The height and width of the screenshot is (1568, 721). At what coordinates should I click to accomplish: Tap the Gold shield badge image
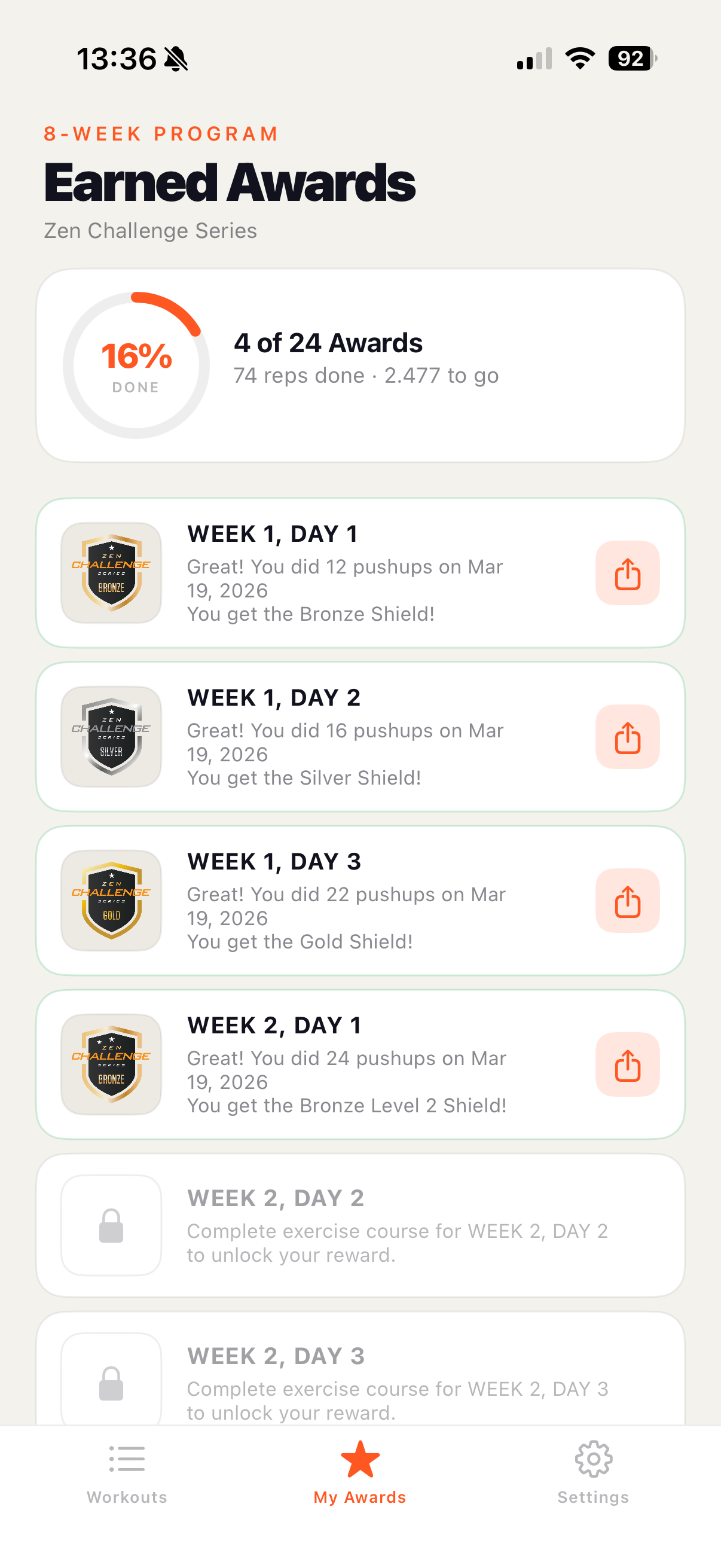111,900
